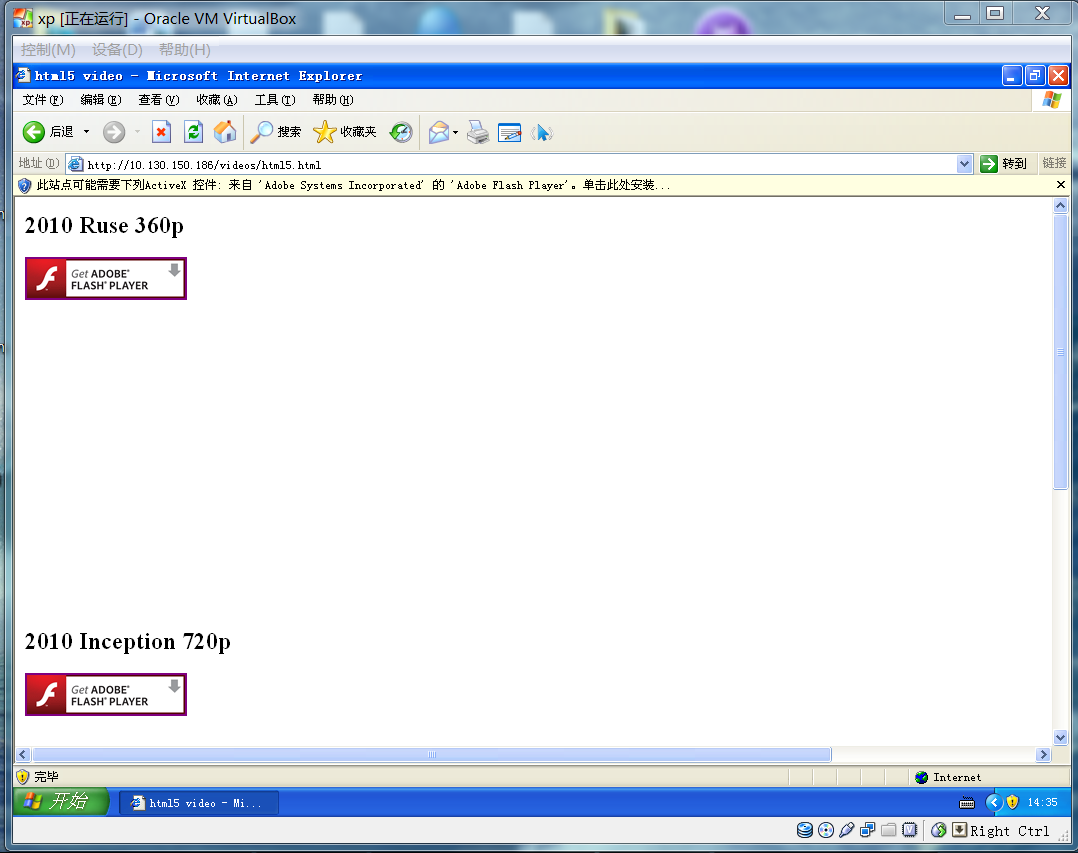Click the vertical scrollbar thumb
The image size is (1078, 853).
point(1060,352)
